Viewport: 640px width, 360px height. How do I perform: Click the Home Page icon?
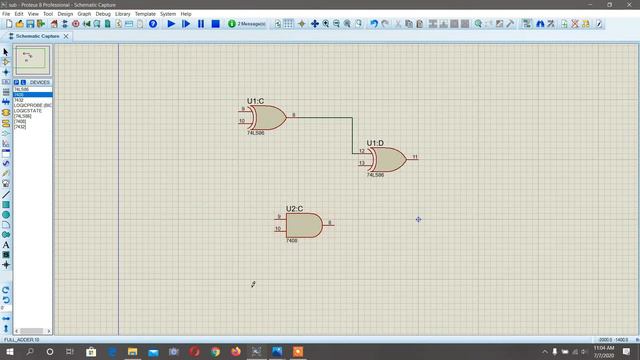(x=54, y=24)
